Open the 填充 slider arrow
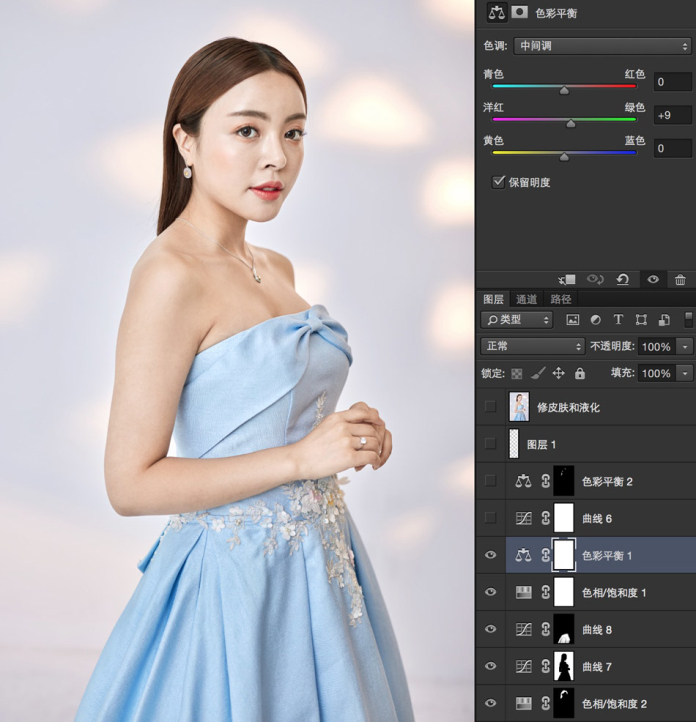Viewport: 696px width, 722px height. click(685, 373)
